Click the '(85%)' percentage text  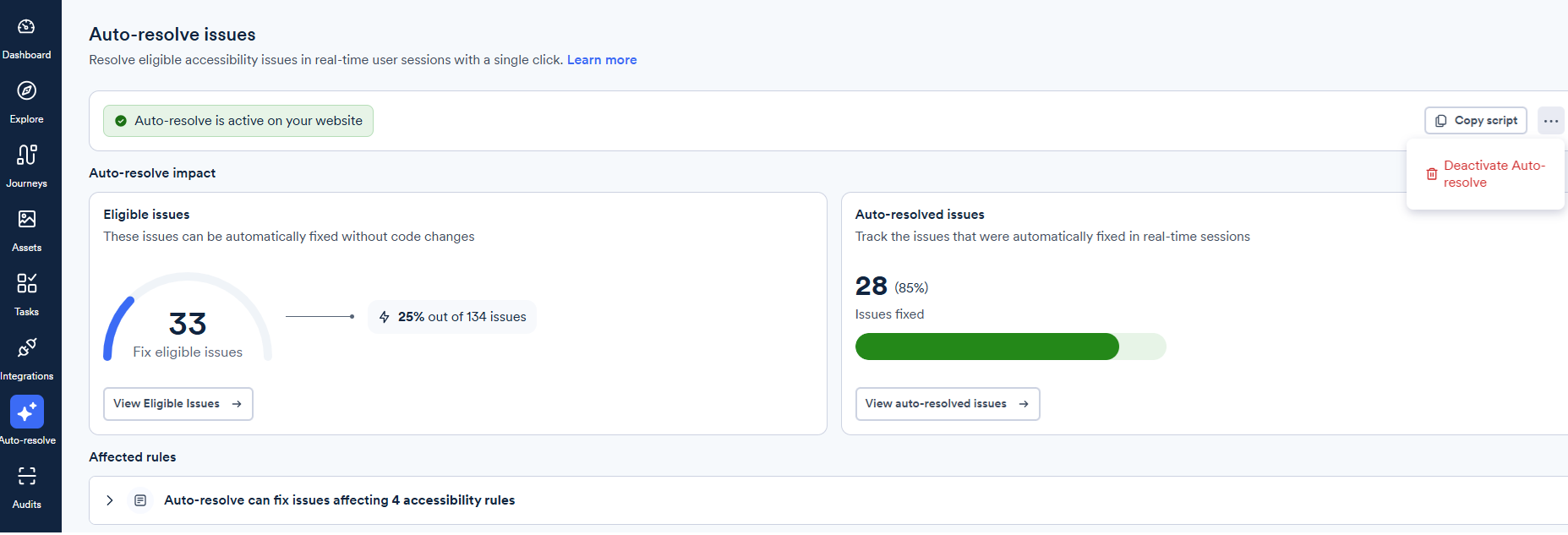(911, 288)
